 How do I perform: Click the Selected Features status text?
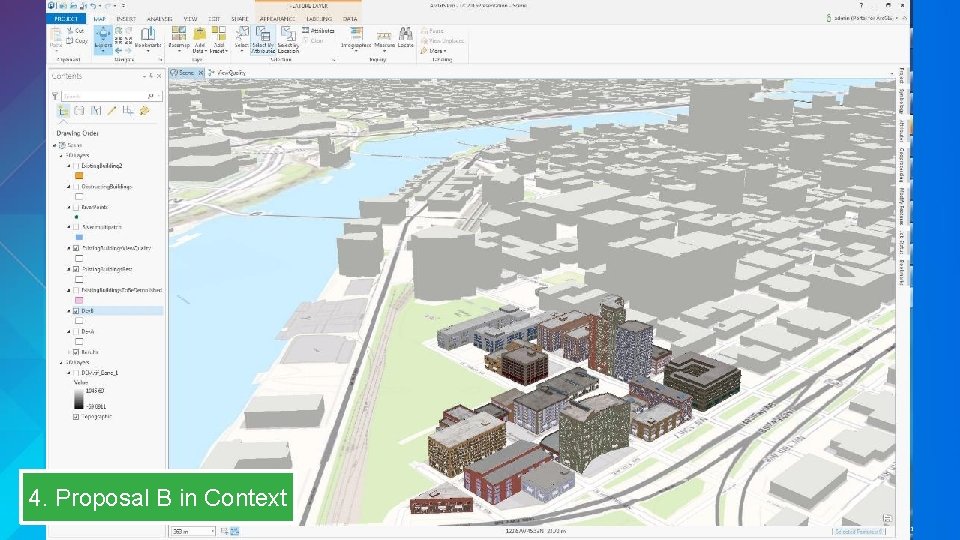[859, 531]
